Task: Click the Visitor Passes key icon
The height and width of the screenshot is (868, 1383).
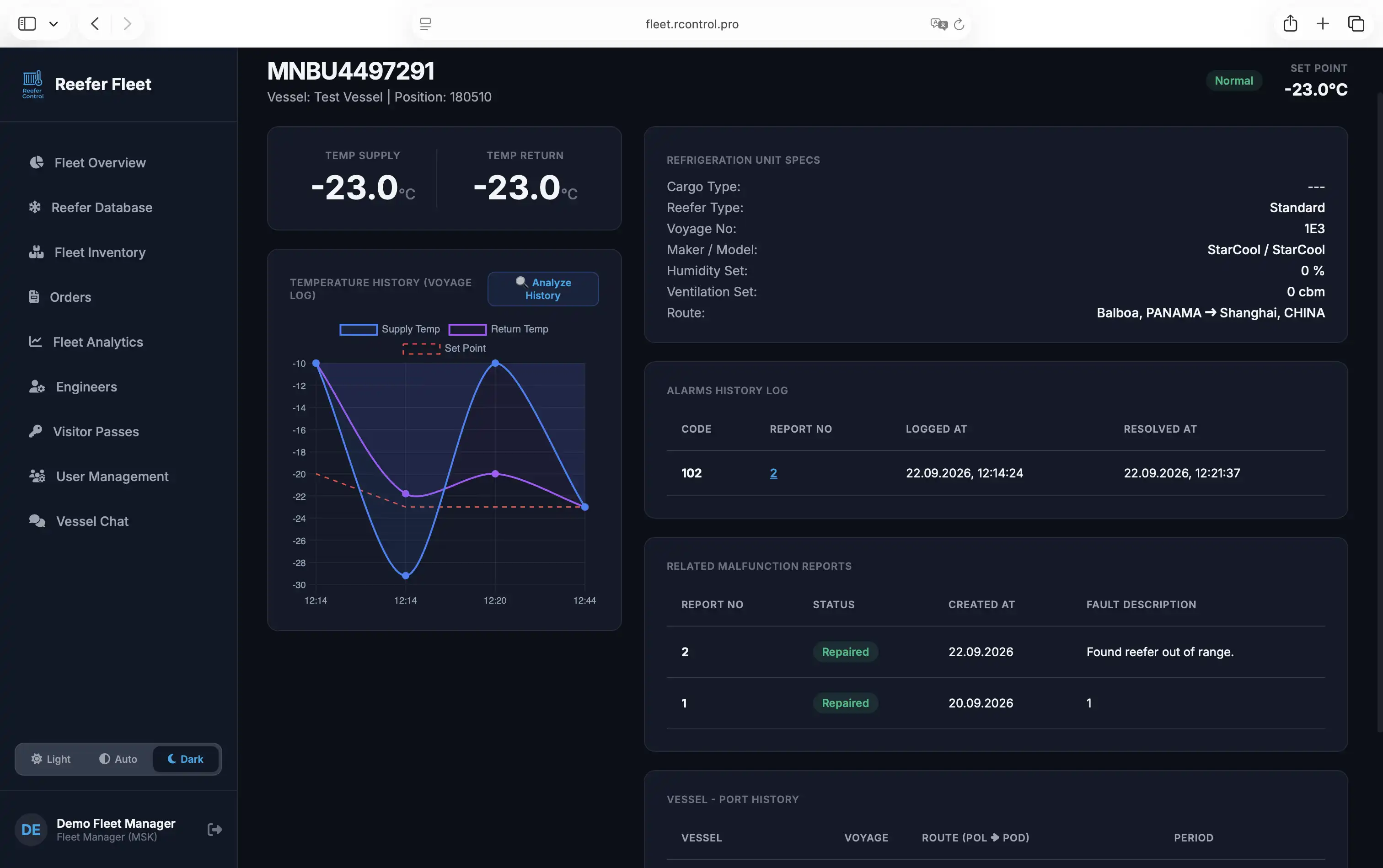Action: click(36, 431)
